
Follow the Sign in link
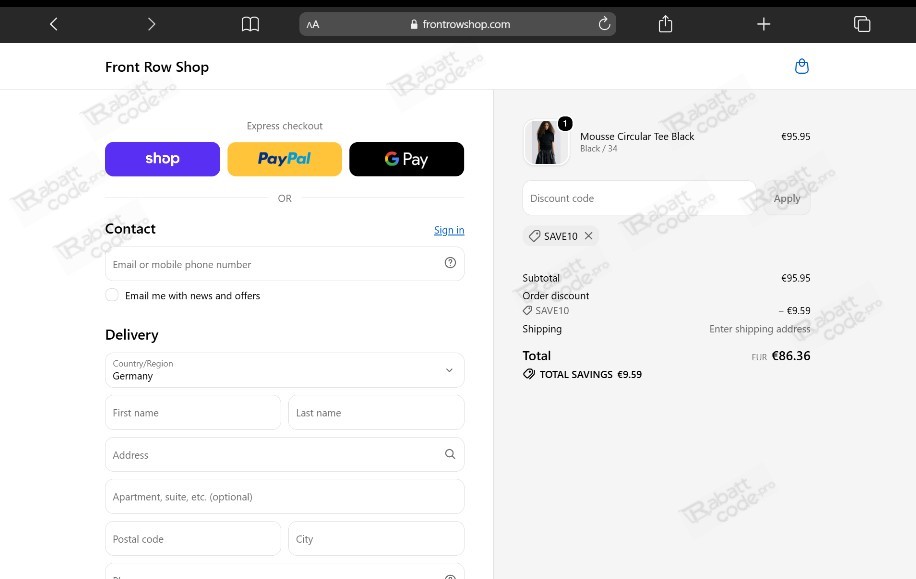449,230
